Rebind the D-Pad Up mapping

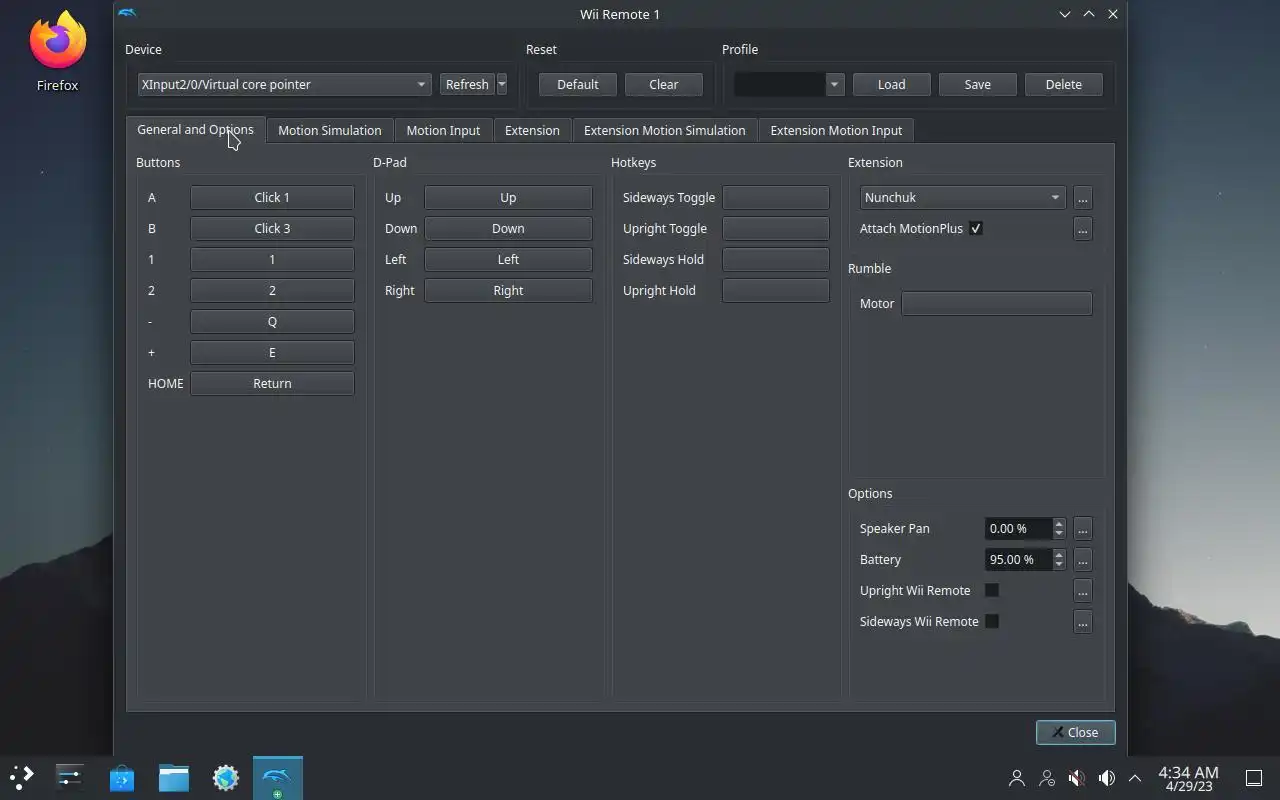(x=508, y=198)
